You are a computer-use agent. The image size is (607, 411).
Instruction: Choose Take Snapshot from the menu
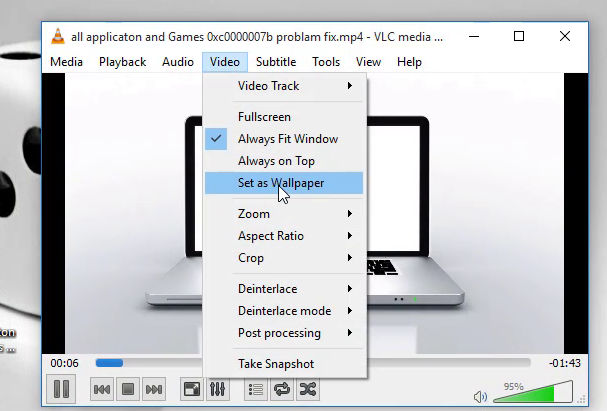(x=275, y=364)
